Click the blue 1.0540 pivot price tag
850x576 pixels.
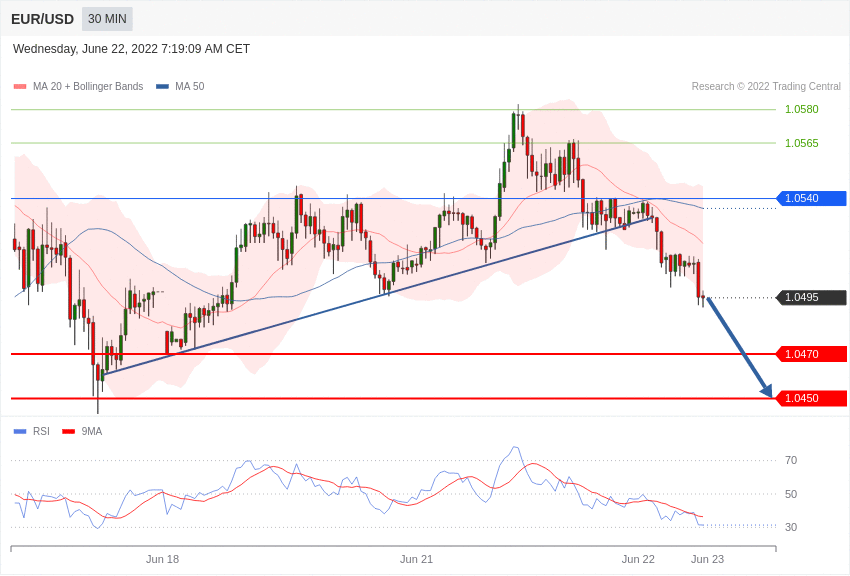811,198
